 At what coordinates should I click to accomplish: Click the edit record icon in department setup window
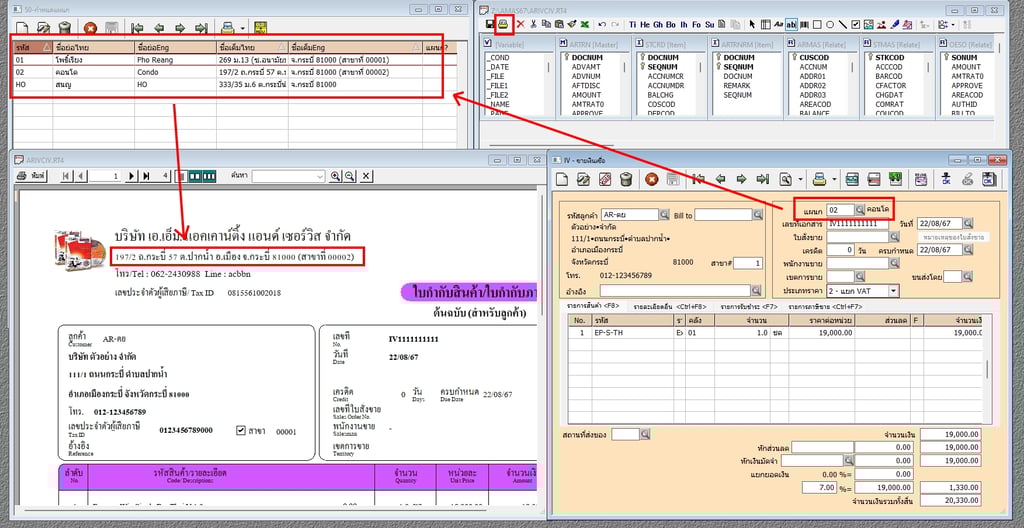pos(43,27)
